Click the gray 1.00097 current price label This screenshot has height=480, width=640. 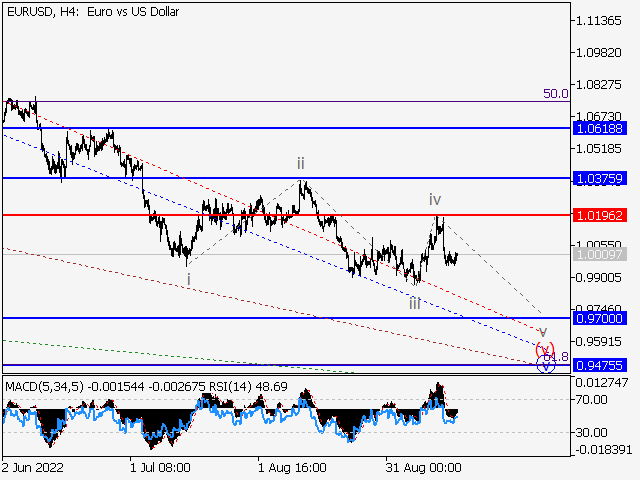600,255
